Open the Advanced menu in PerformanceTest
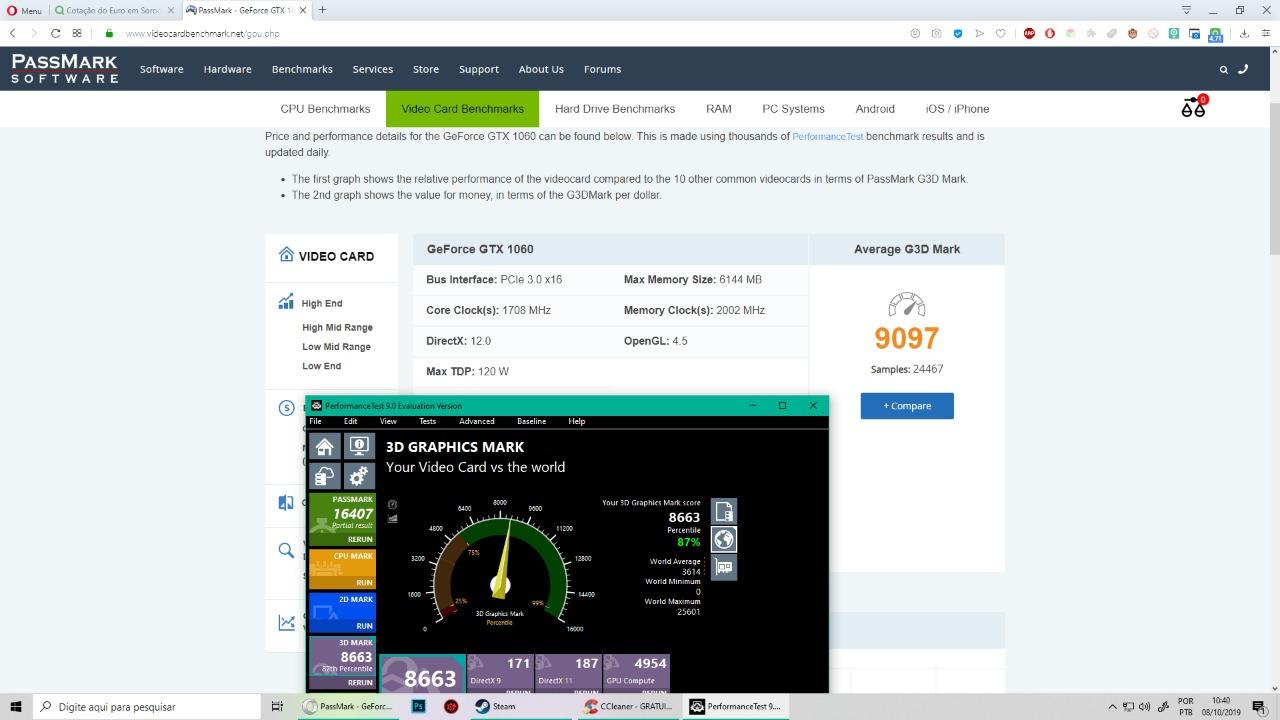 [476, 421]
